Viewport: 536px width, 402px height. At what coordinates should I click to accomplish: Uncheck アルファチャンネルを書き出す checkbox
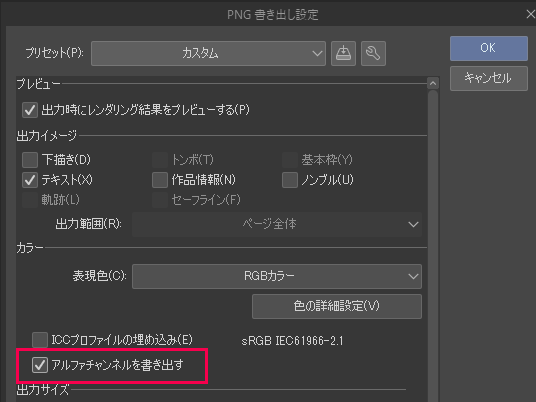(x=40, y=365)
